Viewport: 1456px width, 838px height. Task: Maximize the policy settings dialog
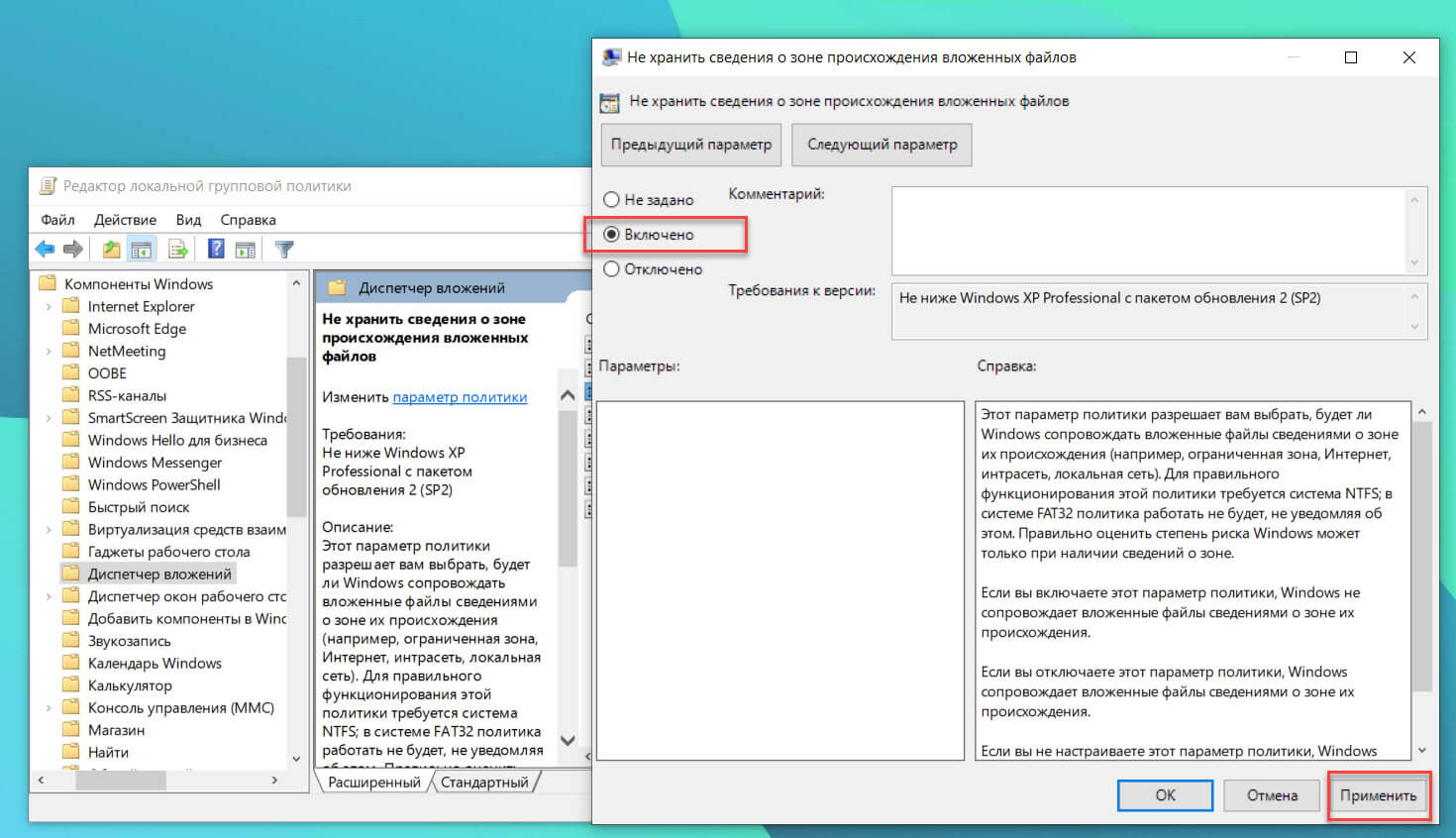[1350, 57]
